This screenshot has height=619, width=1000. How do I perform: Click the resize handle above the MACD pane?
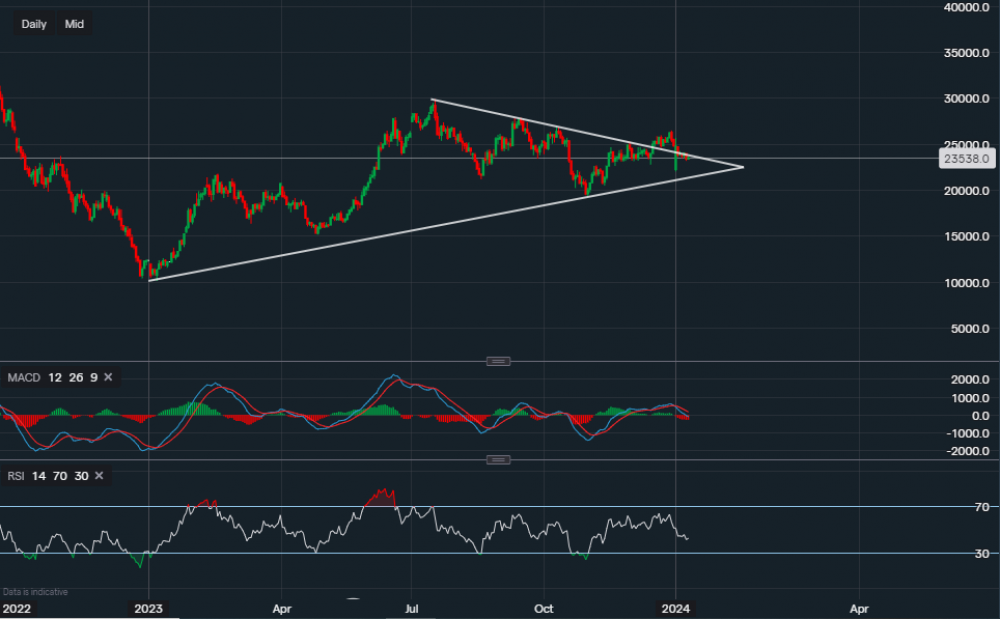tap(498, 361)
